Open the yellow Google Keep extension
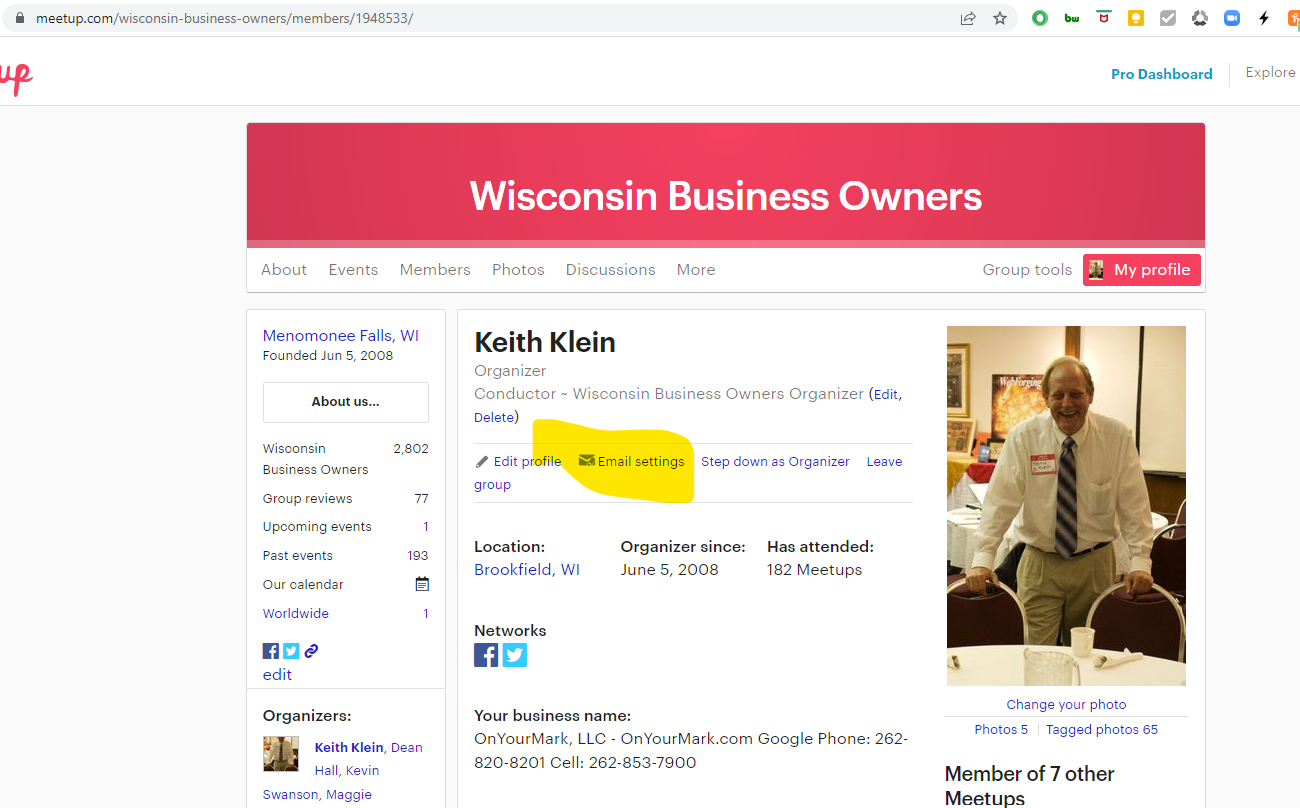The height and width of the screenshot is (808, 1300). point(1136,18)
